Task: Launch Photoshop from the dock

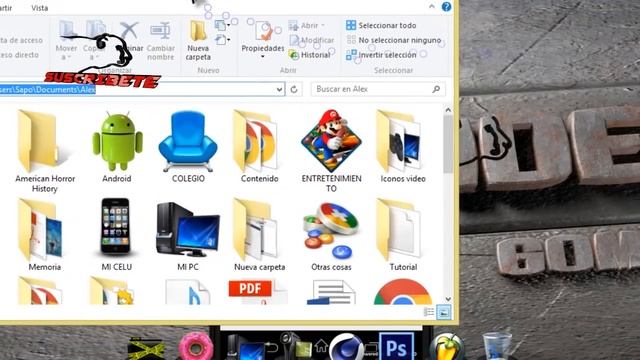Action: tap(396, 347)
